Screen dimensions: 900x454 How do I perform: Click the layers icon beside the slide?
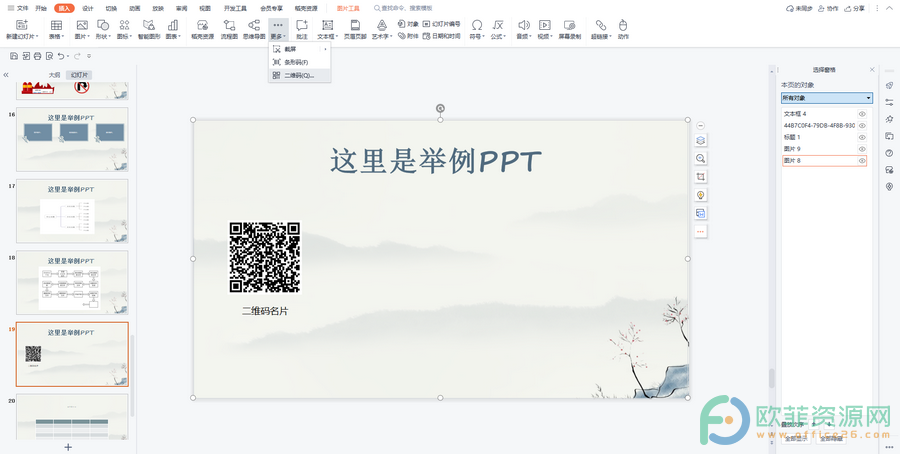pyautogui.click(x=700, y=140)
